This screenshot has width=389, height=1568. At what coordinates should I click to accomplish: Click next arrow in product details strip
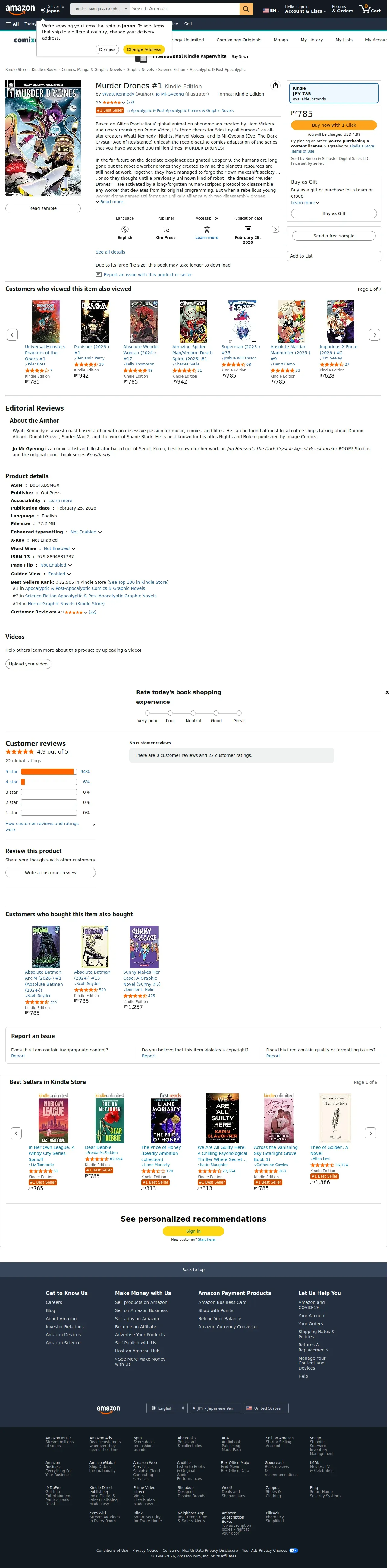(x=275, y=229)
